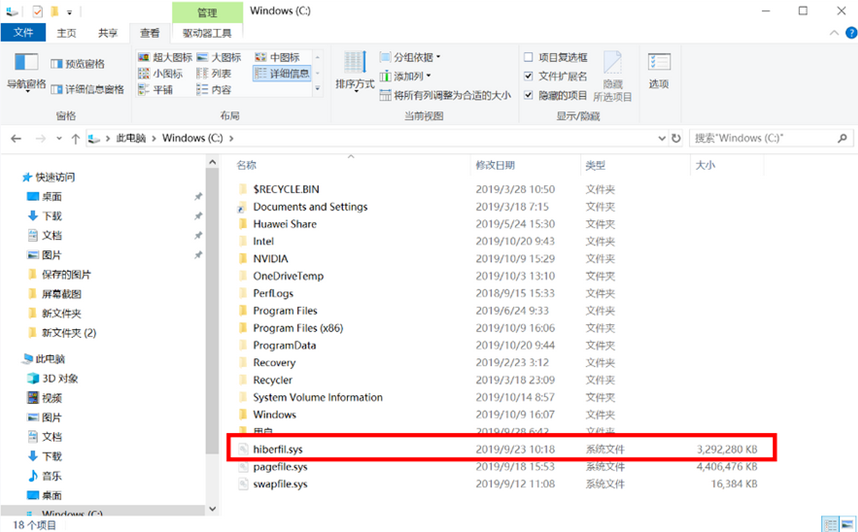Viewport: 858px width, 532px height.
Task: Open the 导航窗格 navigation pane button
Action: (x=26, y=73)
